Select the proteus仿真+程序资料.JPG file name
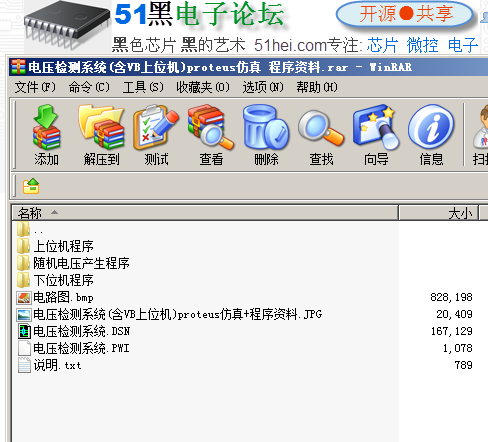The image size is (488, 442). pos(178,314)
